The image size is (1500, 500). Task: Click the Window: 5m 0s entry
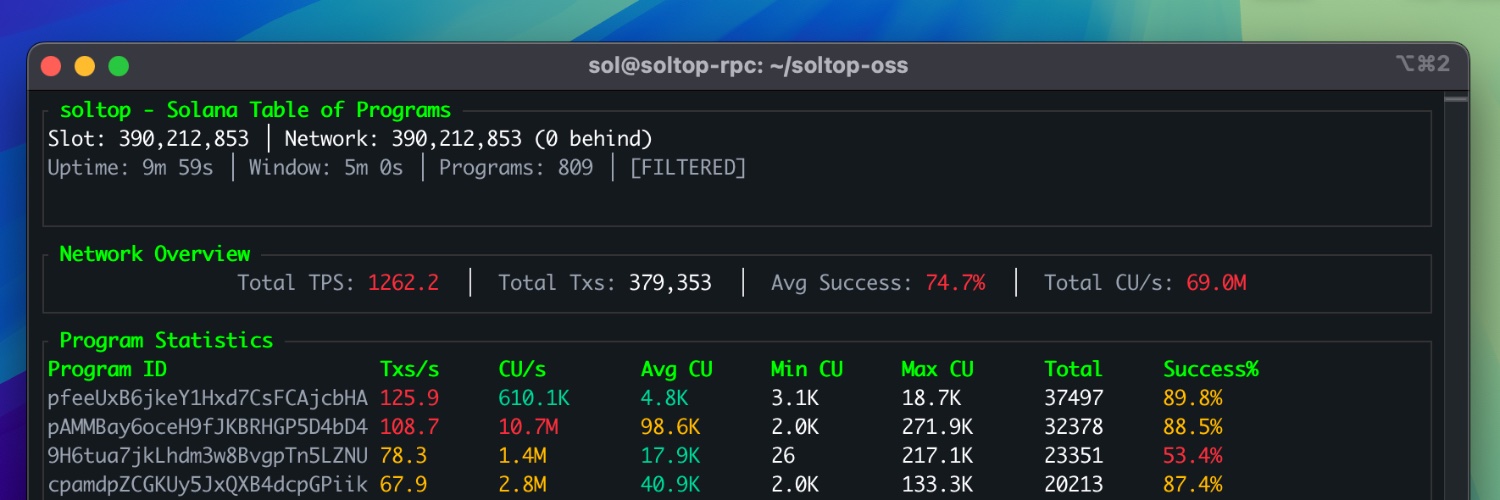point(326,167)
